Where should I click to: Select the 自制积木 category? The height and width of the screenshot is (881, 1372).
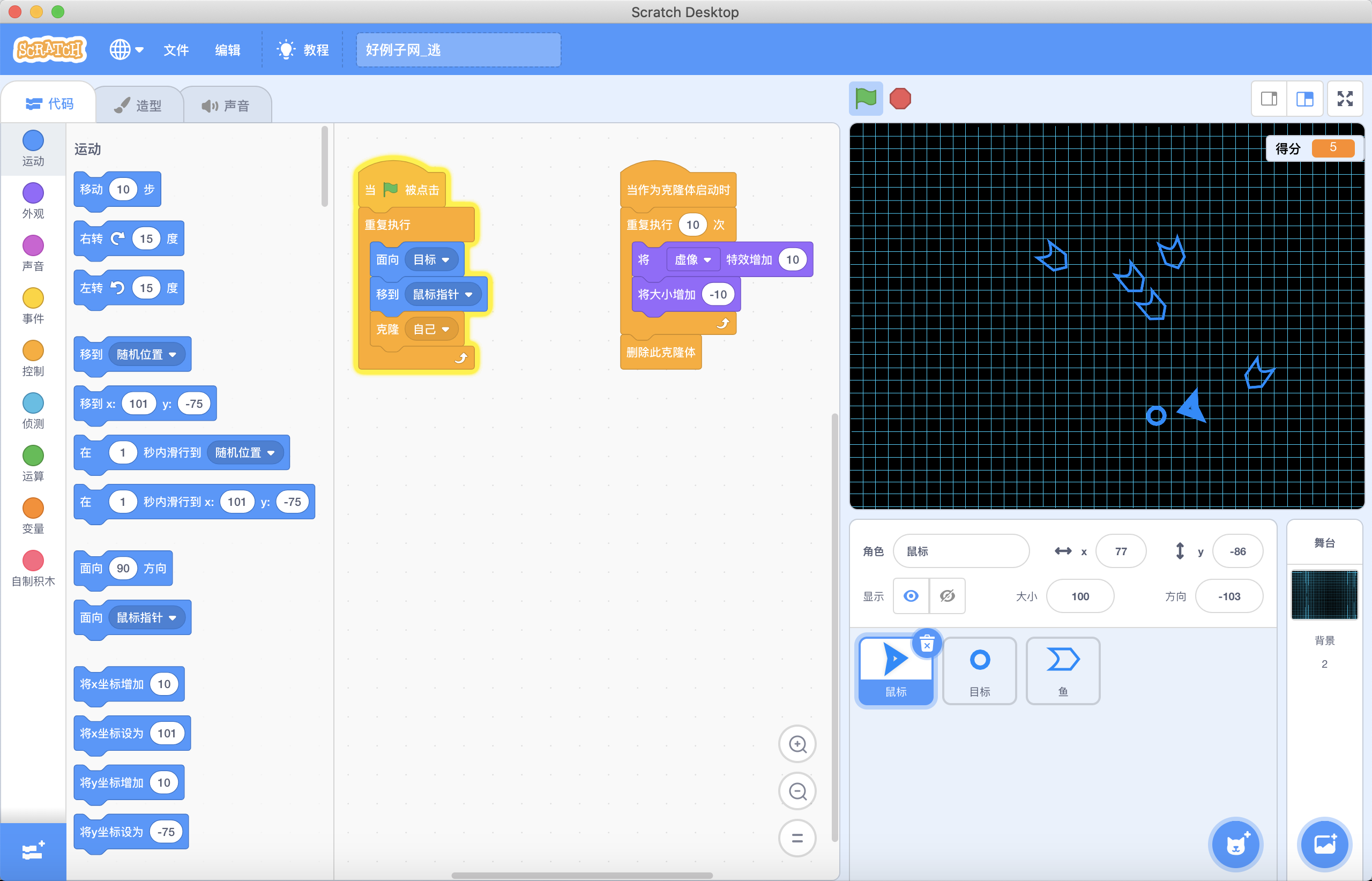[33, 569]
